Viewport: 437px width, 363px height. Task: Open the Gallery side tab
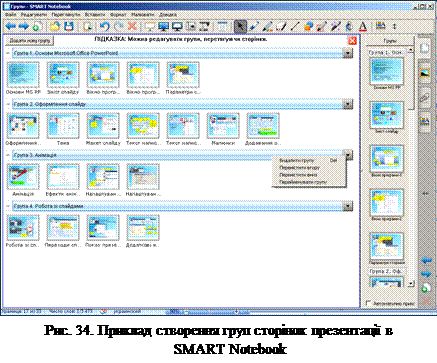click(425, 72)
